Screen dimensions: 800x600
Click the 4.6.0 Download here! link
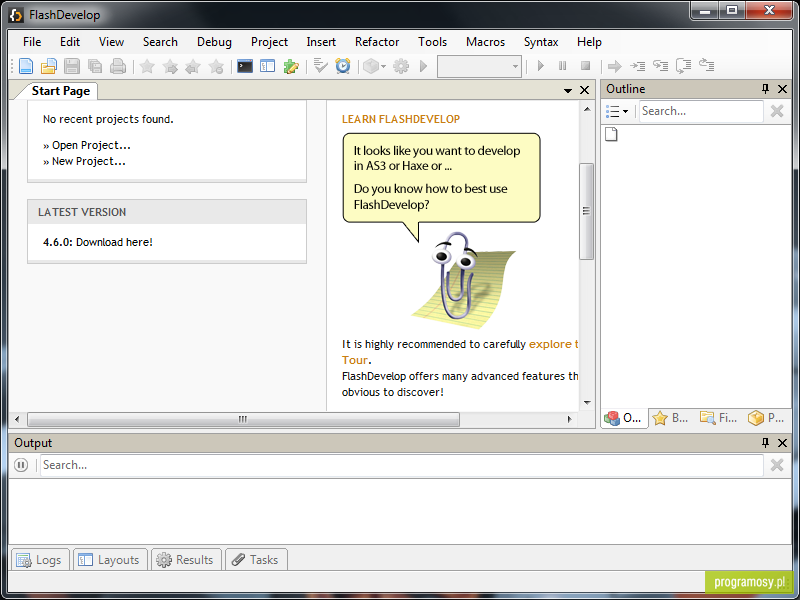click(x=97, y=242)
